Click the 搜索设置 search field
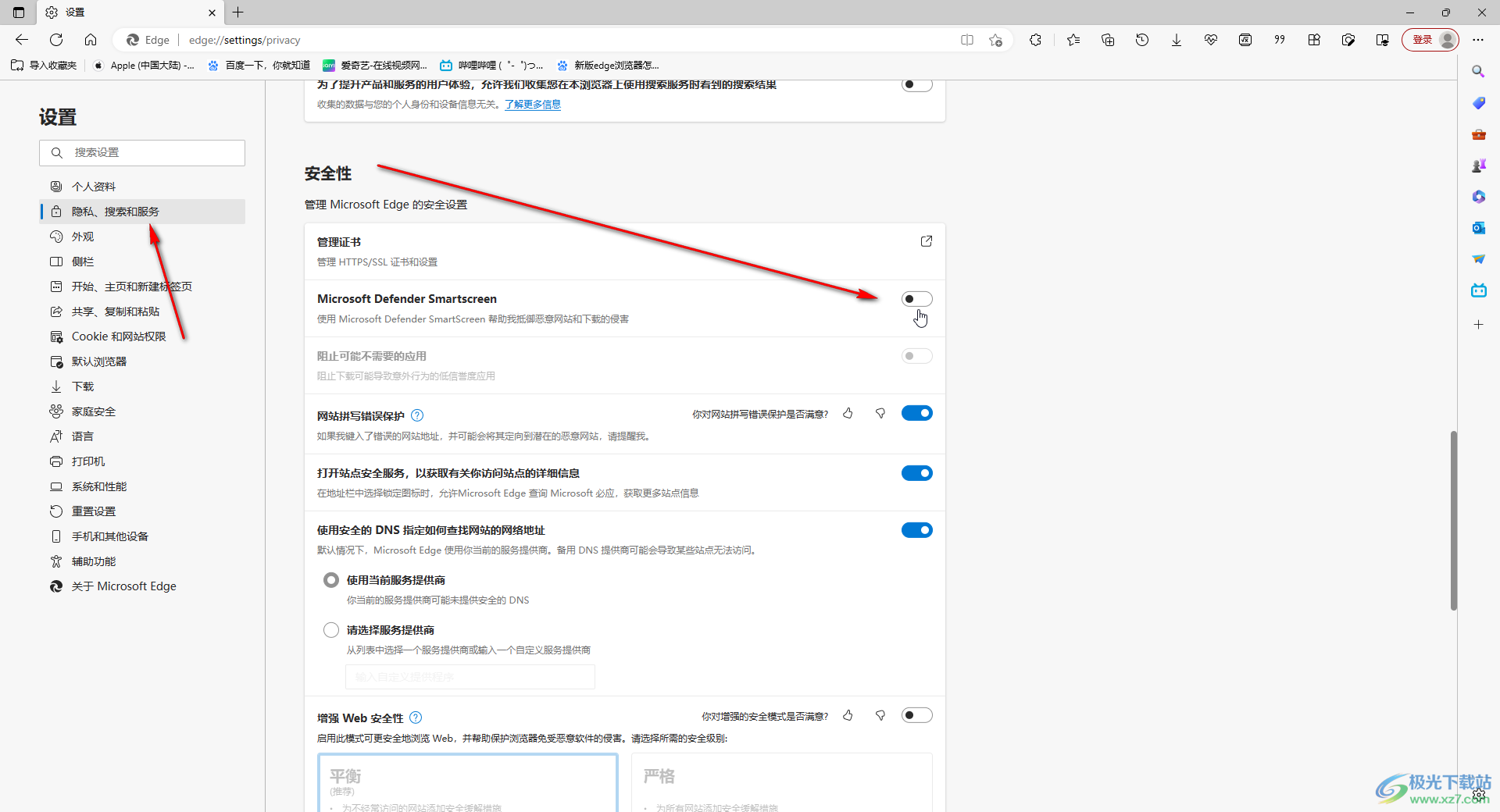The image size is (1500, 812). (142, 153)
